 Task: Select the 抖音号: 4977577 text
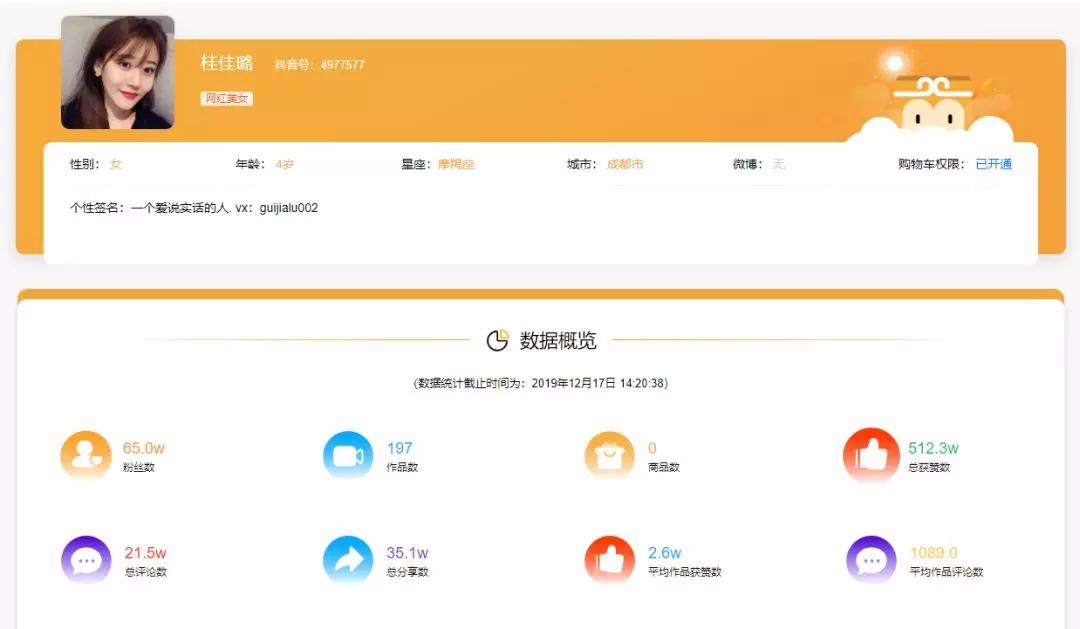[x=320, y=65]
